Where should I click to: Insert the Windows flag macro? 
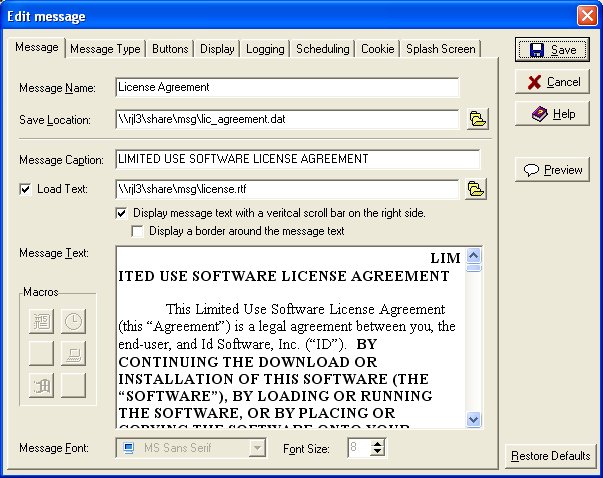pos(41,385)
